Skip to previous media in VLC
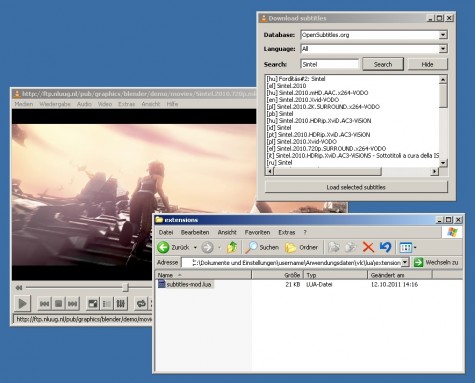The height and width of the screenshot is (383, 475). pyautogui.click(x=44, y=304)
